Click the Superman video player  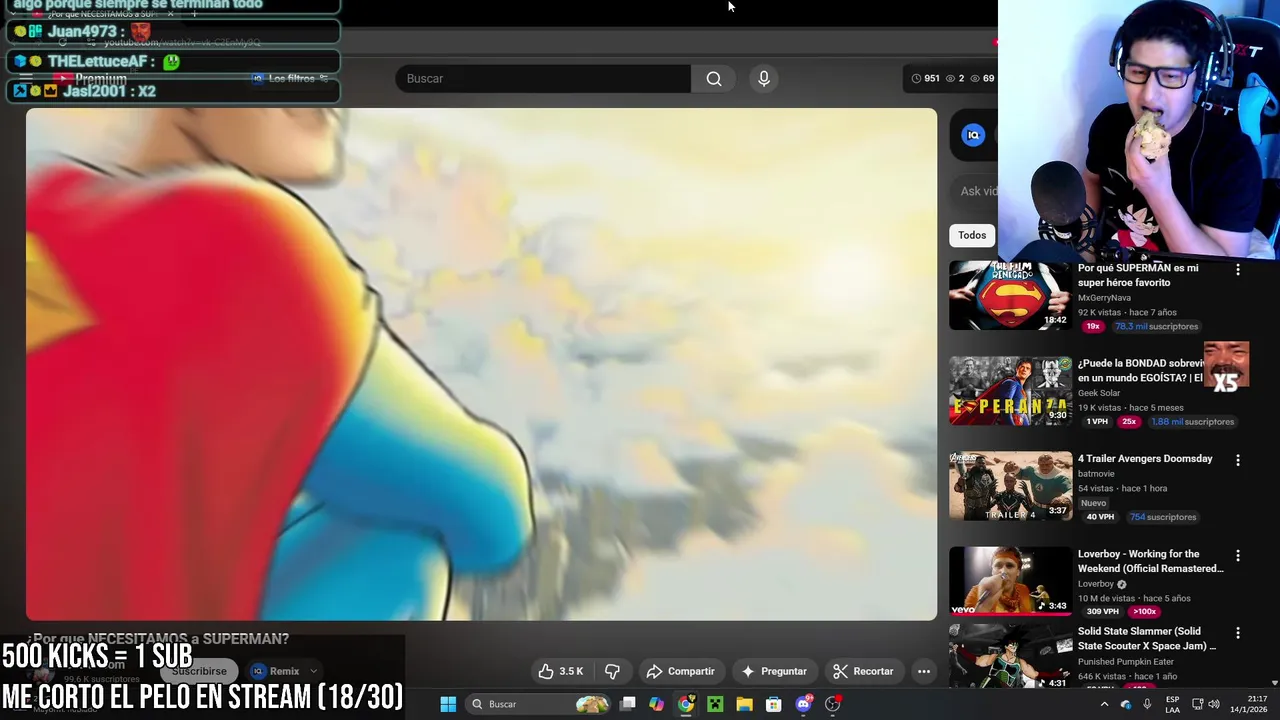[x=481, y=364]
